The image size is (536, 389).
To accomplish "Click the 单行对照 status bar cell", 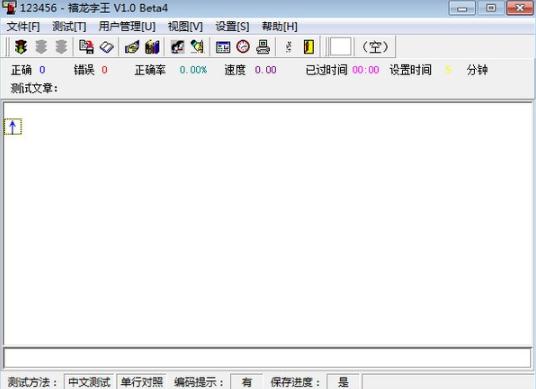I will [142, 382].
